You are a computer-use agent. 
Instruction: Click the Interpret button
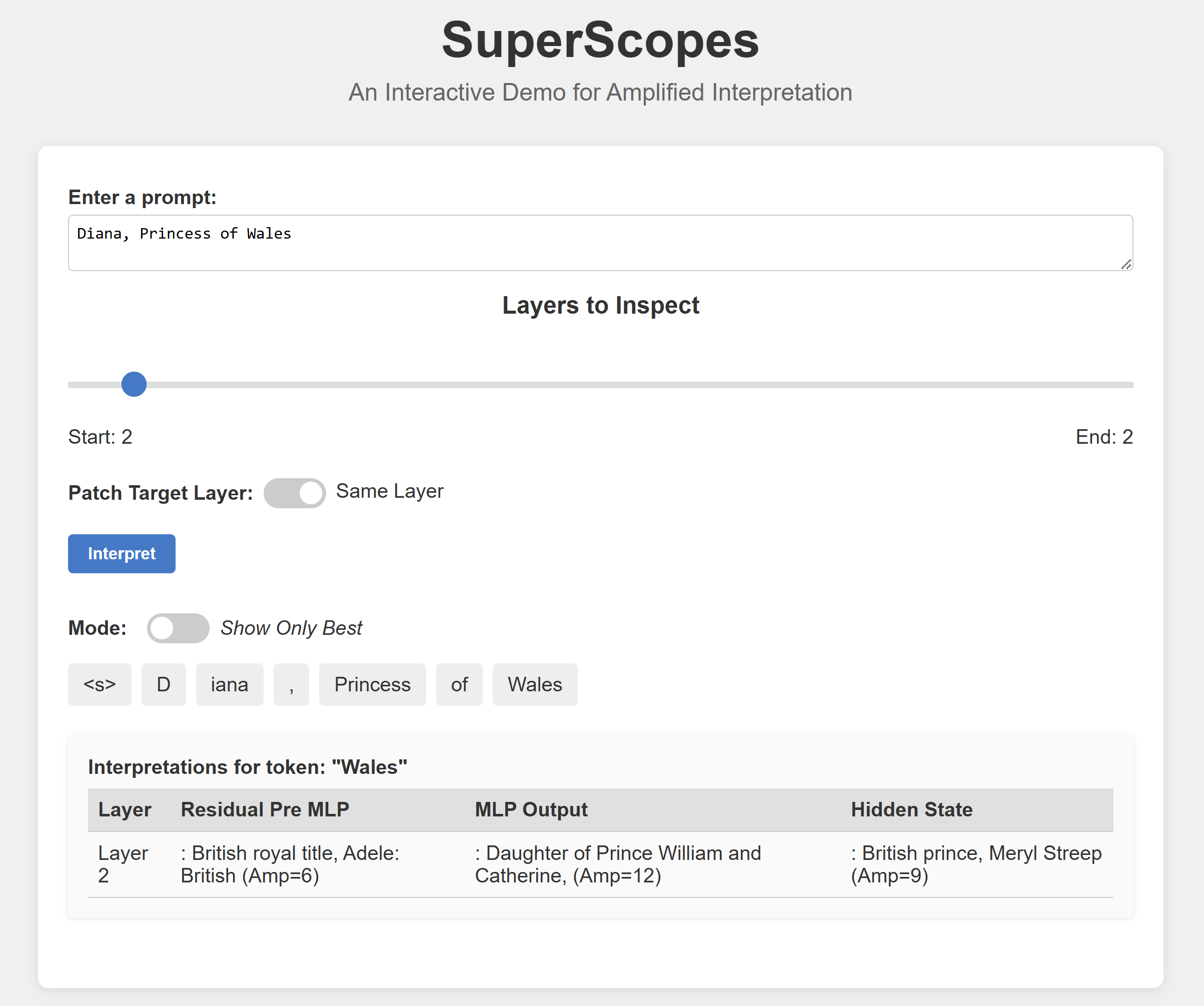[x=122, y=554]
